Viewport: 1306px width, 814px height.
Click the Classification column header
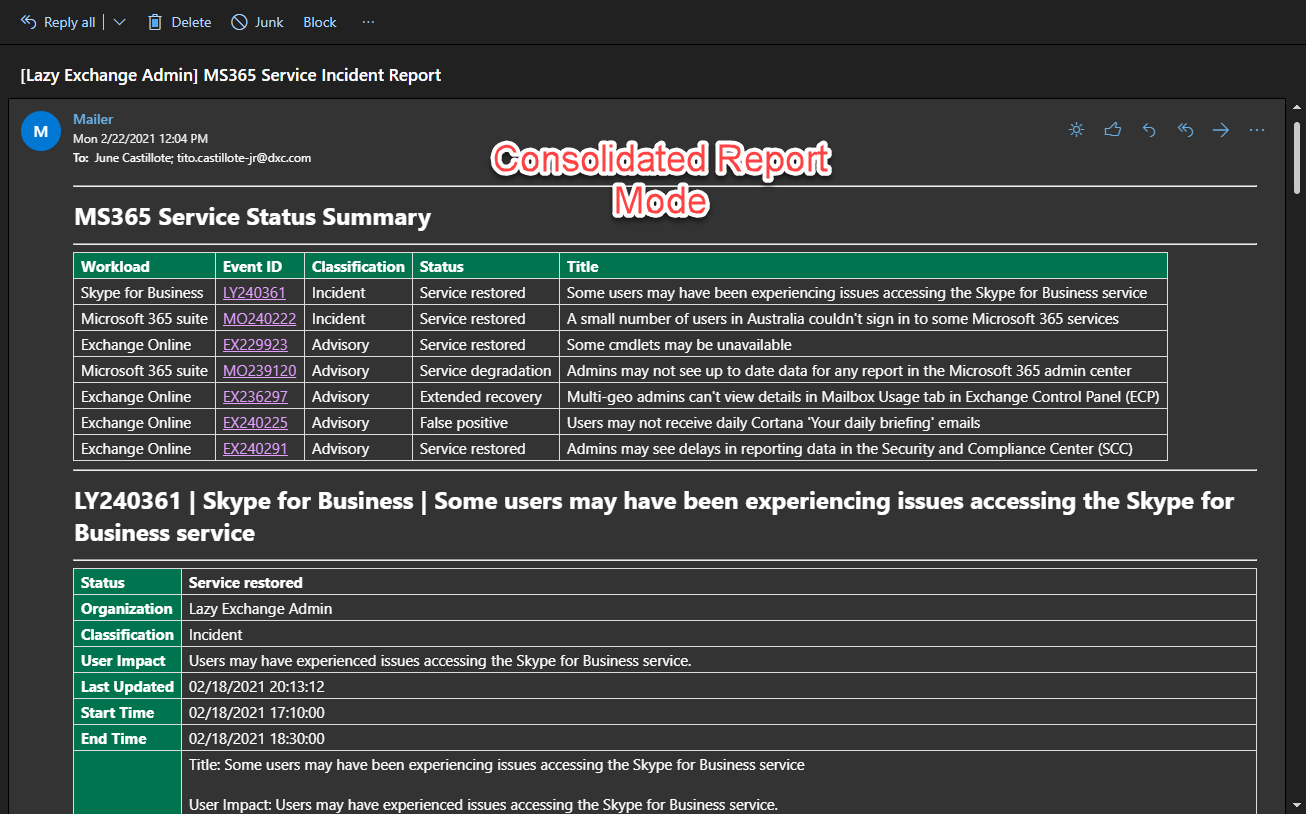[358, 267]
